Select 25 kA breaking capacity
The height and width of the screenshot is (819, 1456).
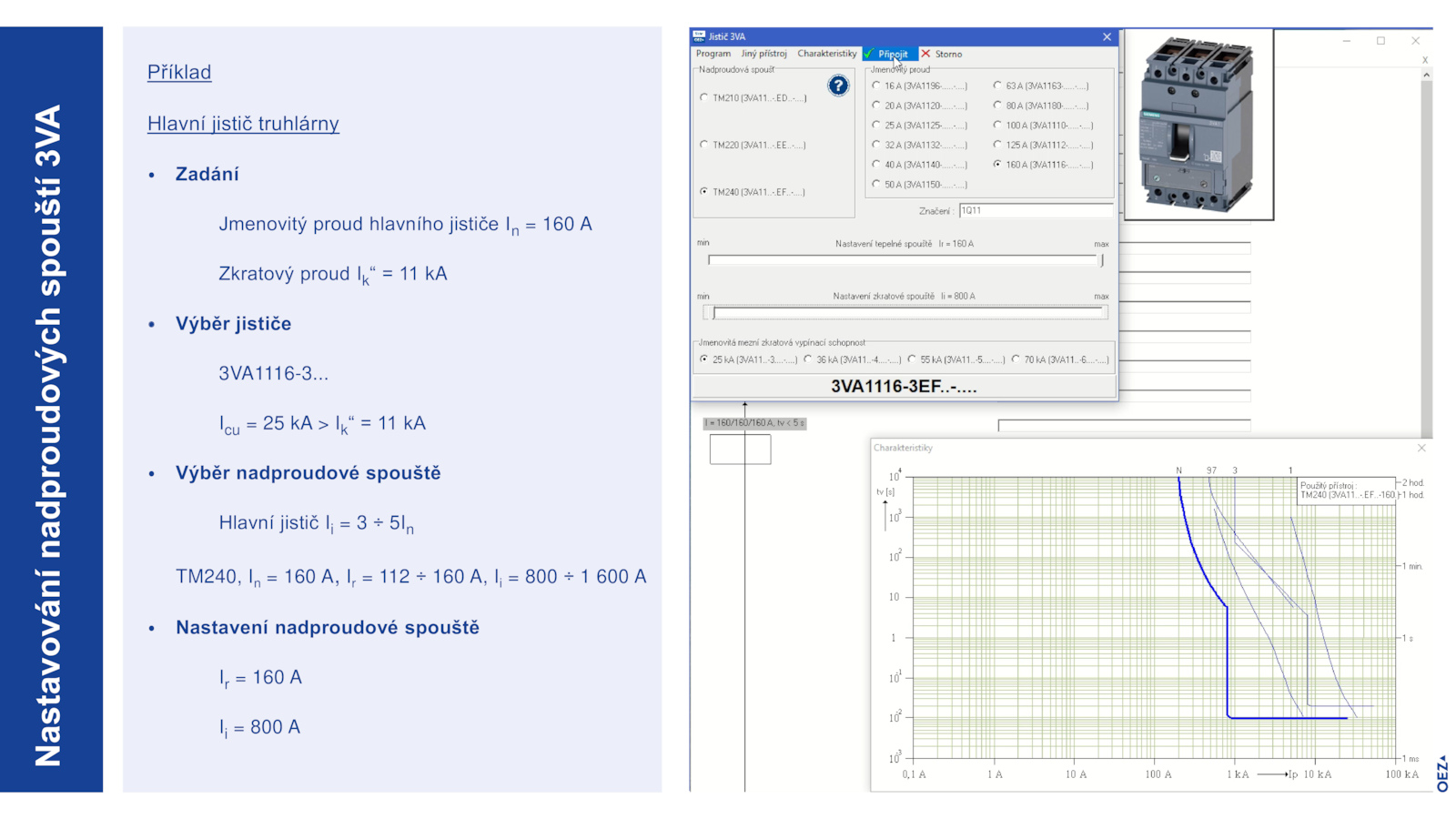point(749,360)
